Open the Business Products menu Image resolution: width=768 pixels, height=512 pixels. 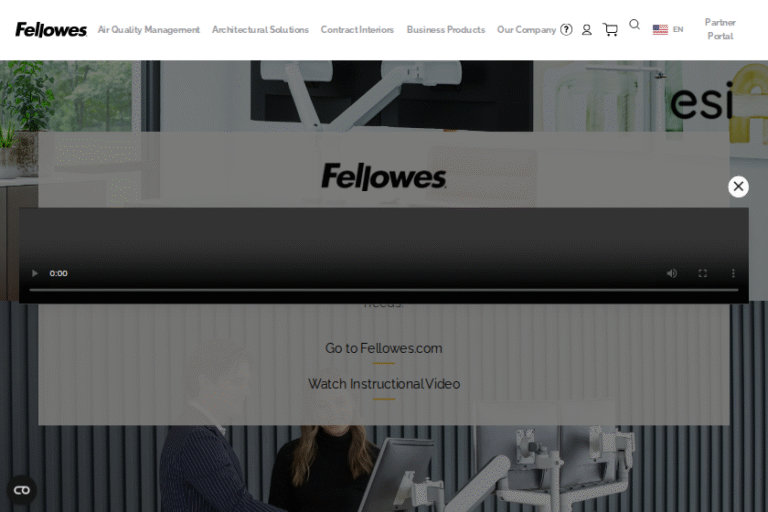click(x=446, y=30)
